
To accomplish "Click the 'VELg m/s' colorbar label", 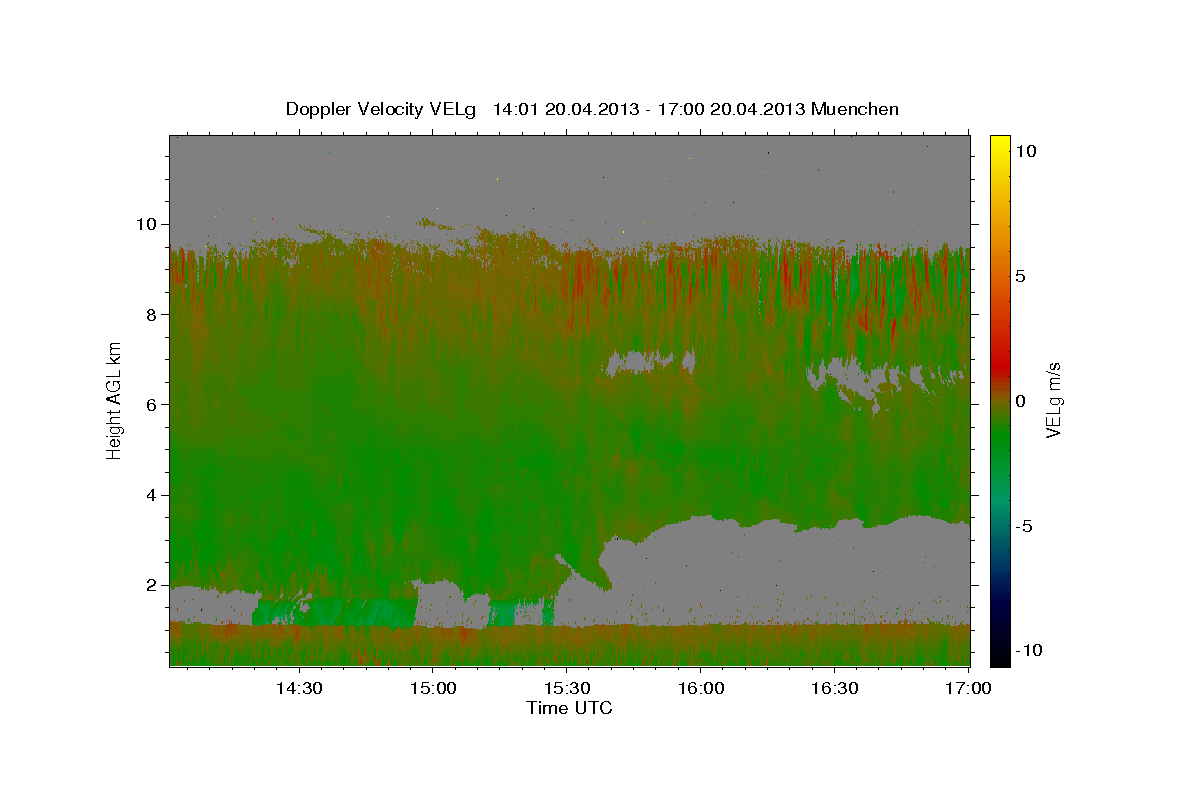I will [1053, 400].
